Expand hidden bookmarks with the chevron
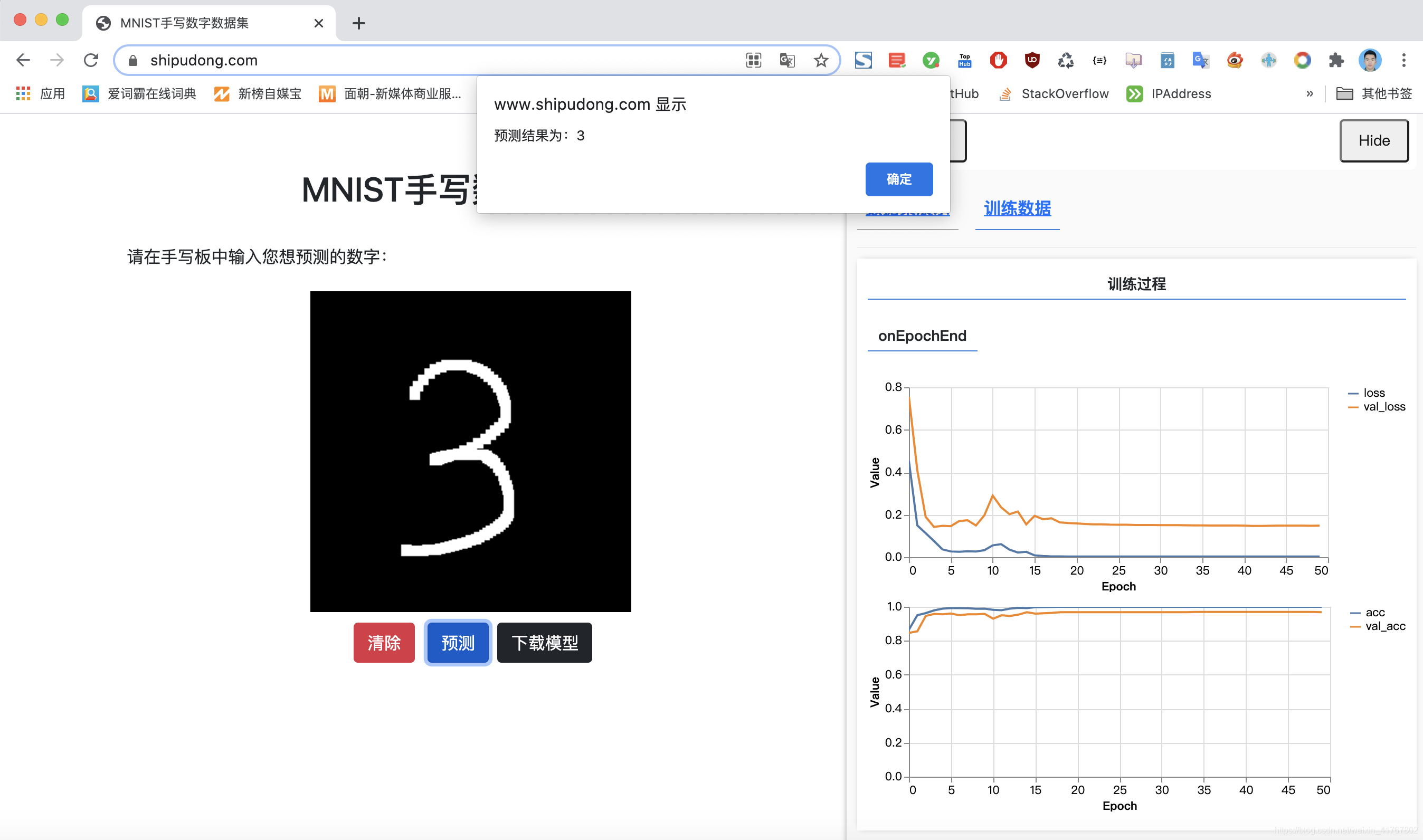Image resolution: width=1423 pixels, height=840 pixels. click(x=1309, y=94)
